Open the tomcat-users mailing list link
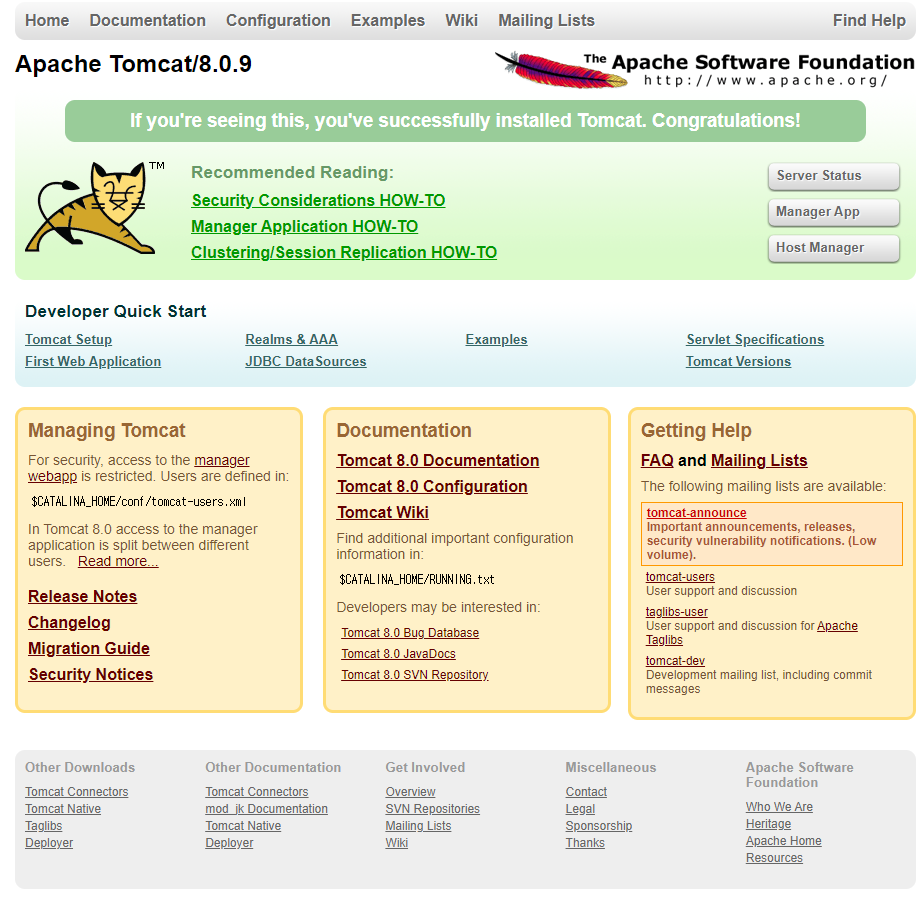Screen dimensions: 923x898 click(680, 577)
